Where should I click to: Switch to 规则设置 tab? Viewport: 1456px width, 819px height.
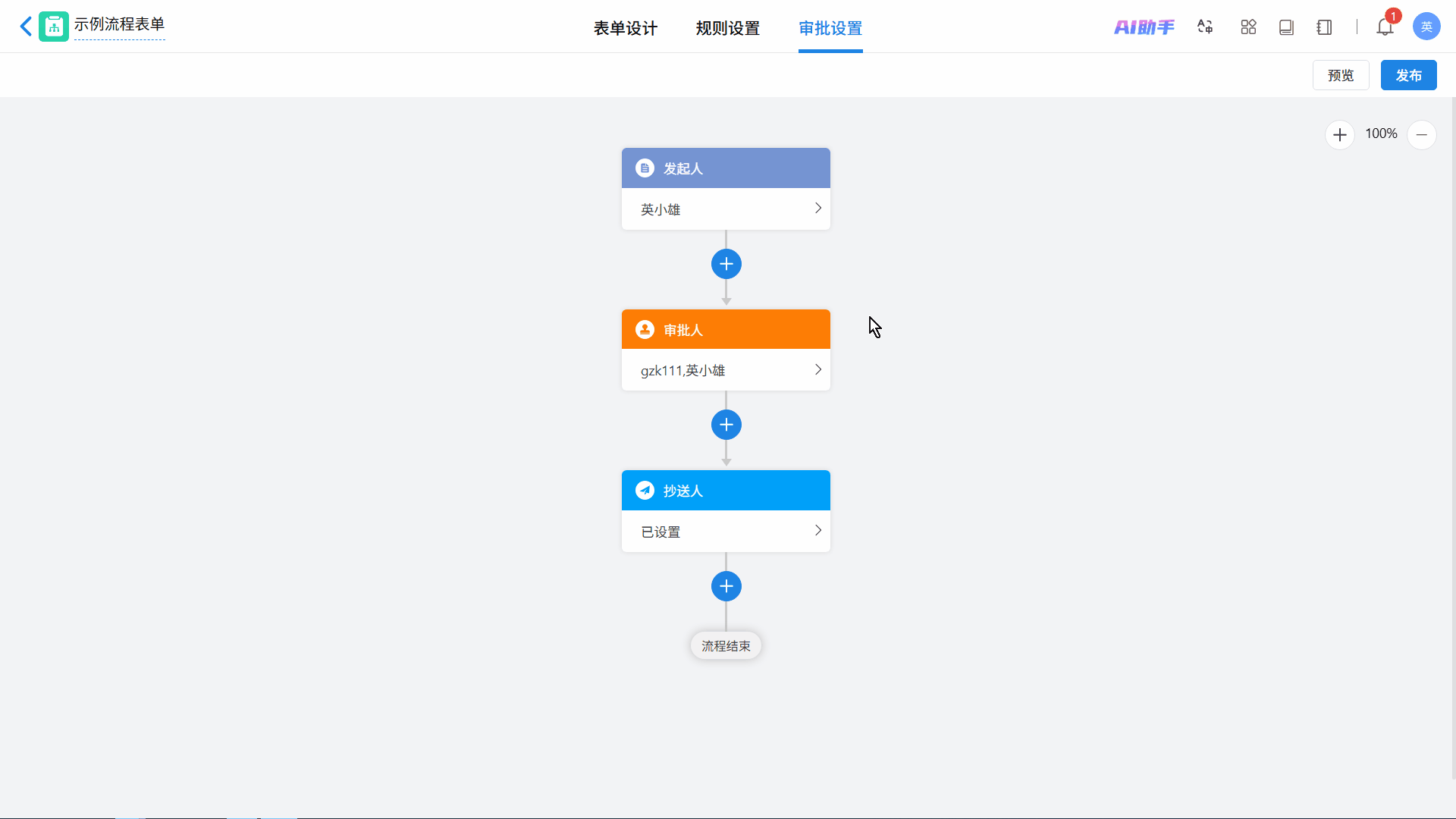[x=727, y=28]
